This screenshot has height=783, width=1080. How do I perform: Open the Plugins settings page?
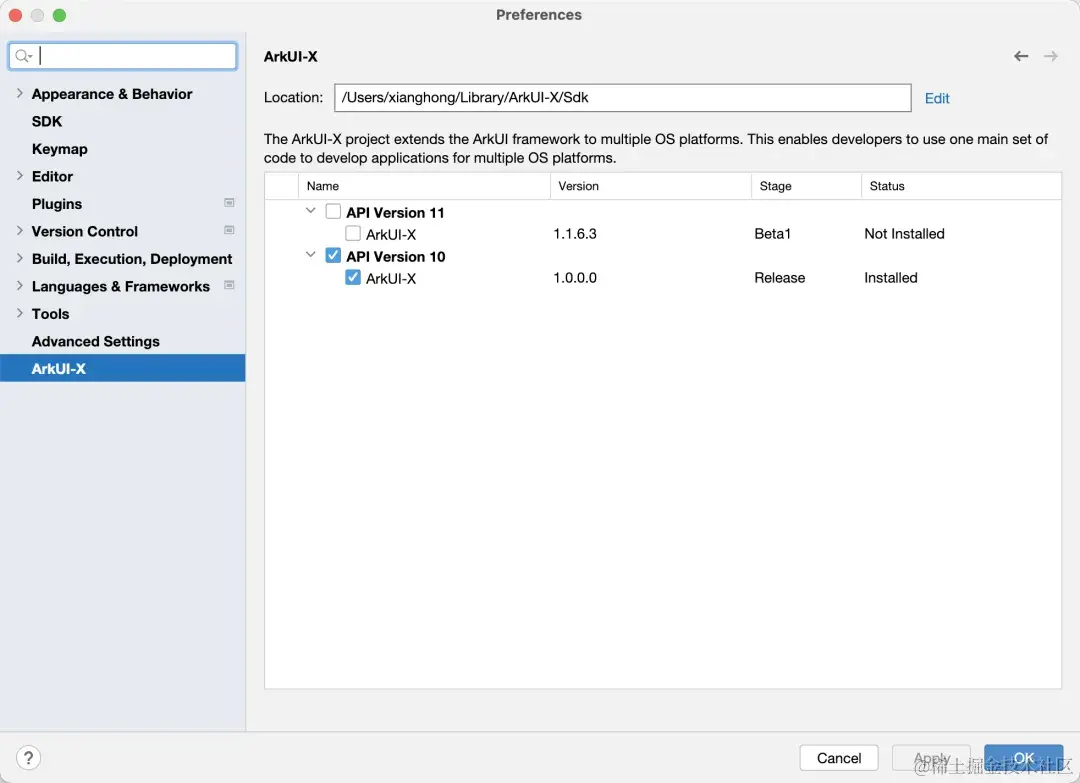56,204
